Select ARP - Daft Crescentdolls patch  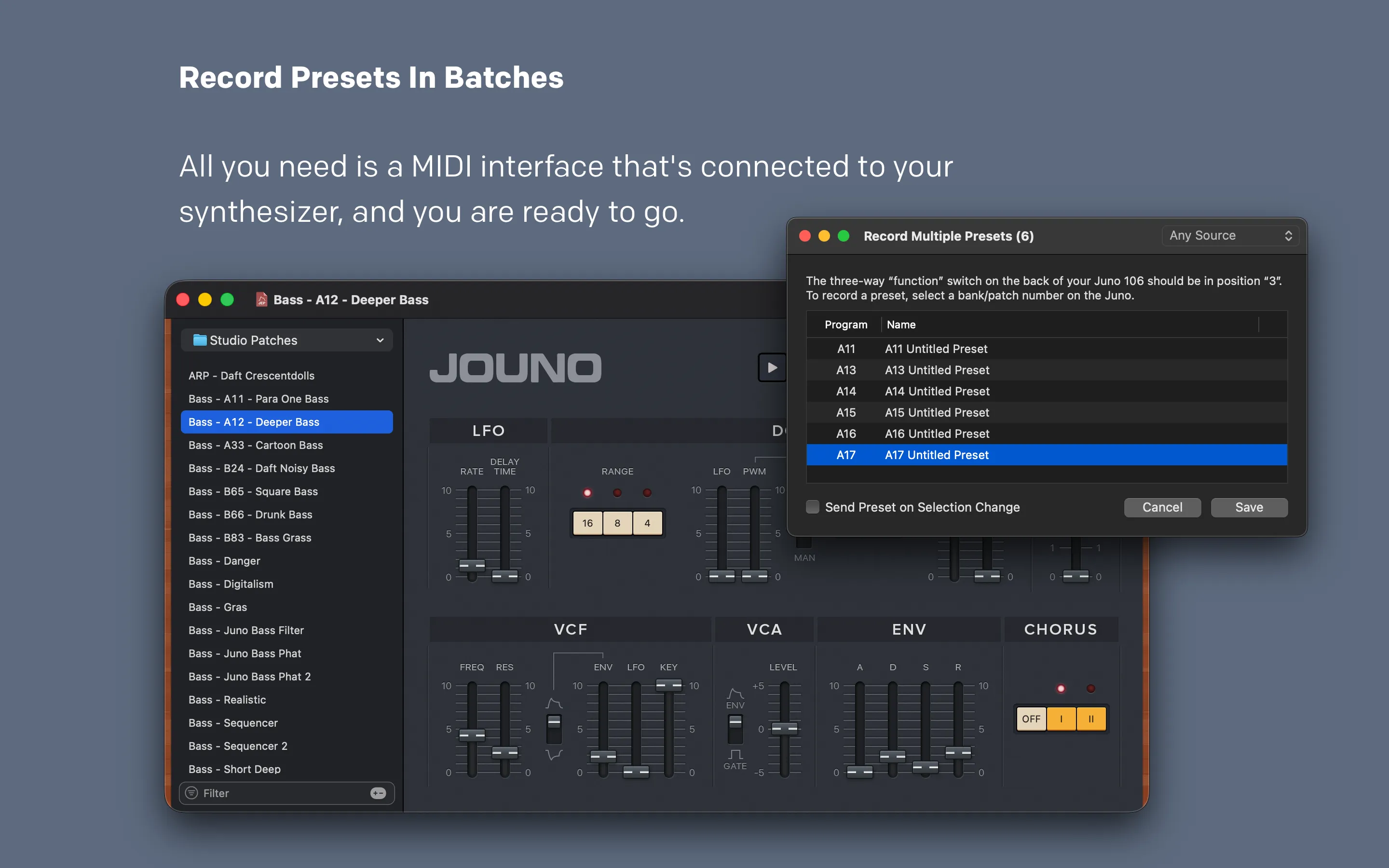(287, 376)
